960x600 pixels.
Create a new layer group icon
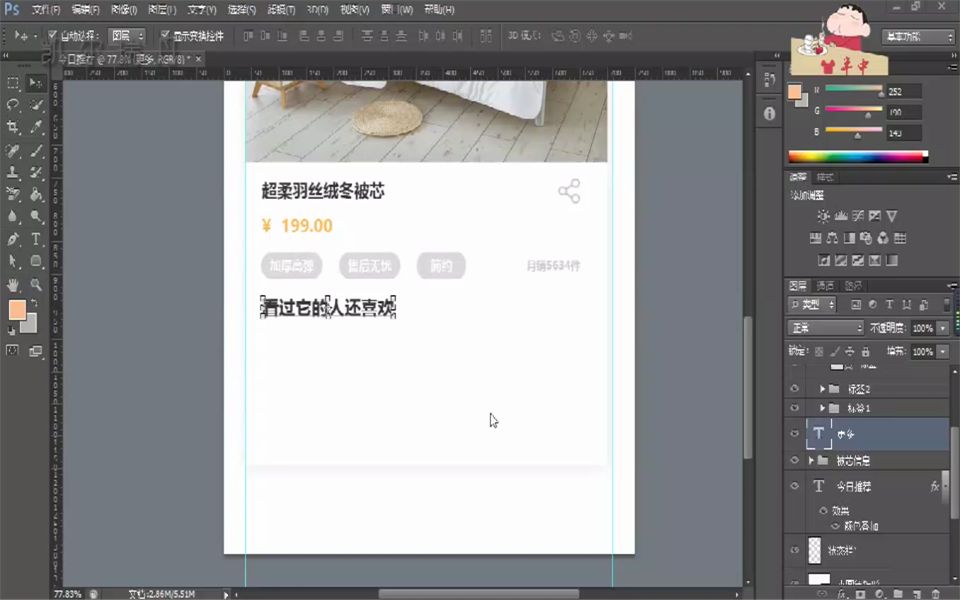click(898, 594)
